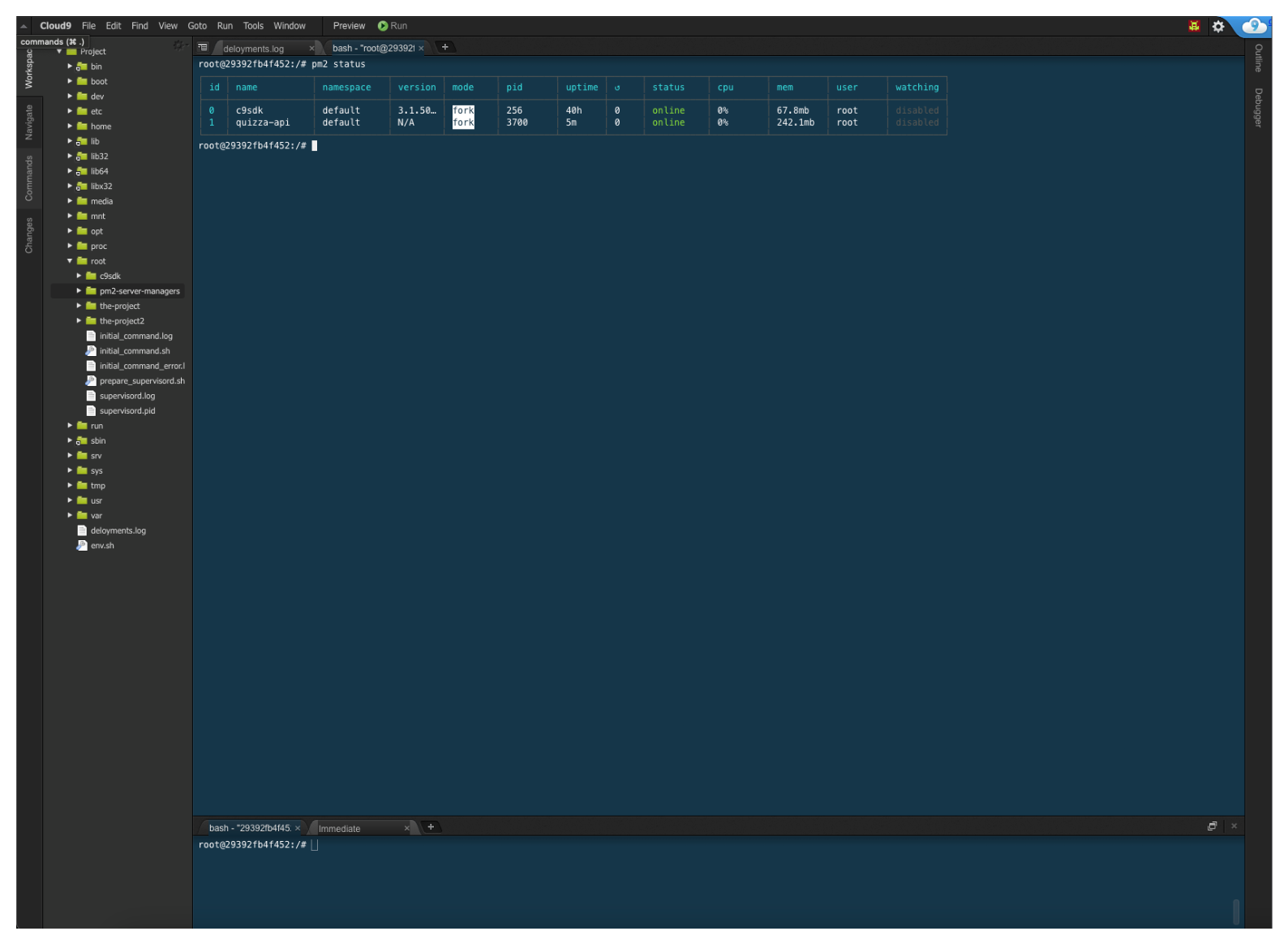Click the green Run play icon
The image size is (1288, 944).
383,26
